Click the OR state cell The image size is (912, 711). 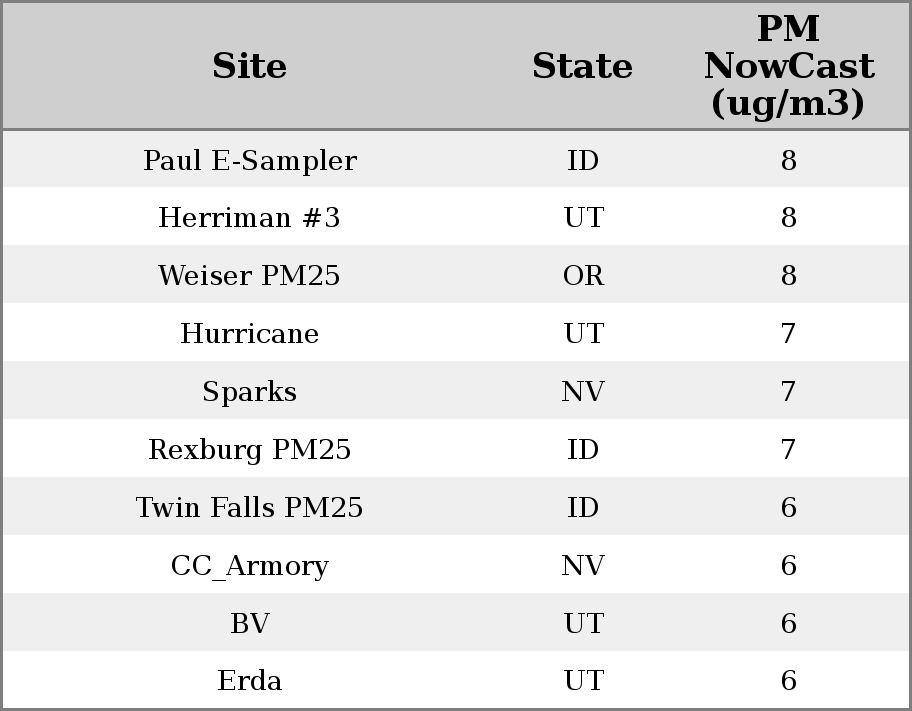583,276
